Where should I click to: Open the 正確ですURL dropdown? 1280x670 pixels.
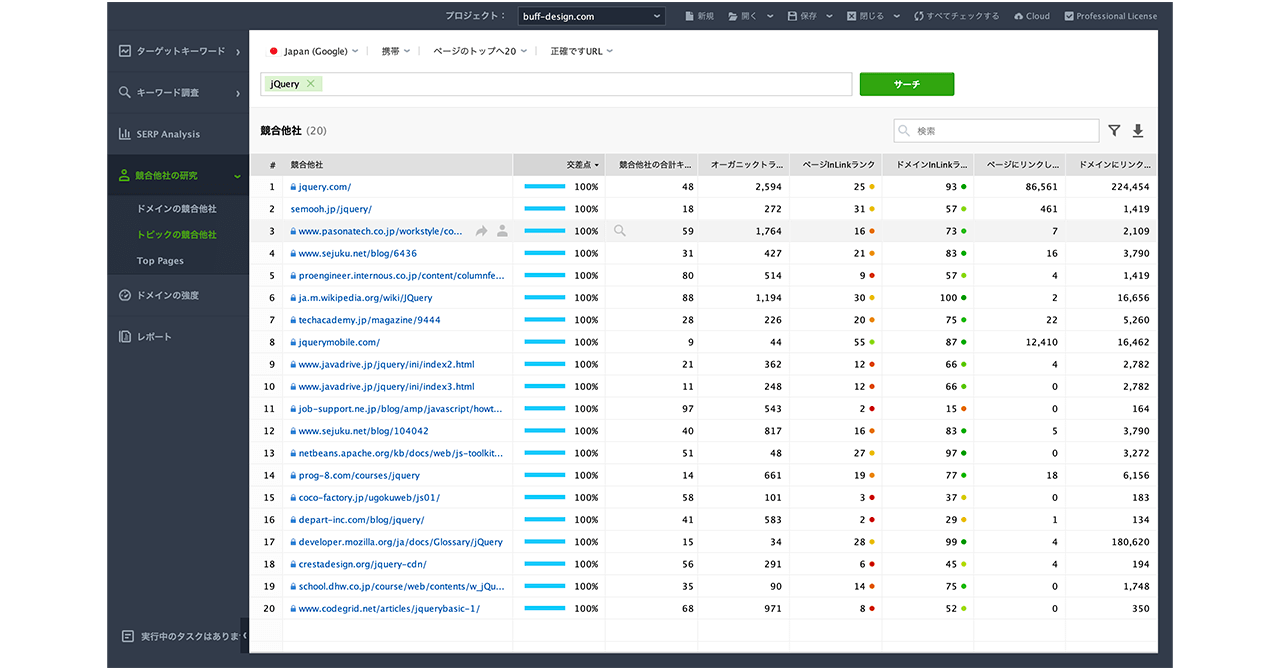(x=581, y=51)
